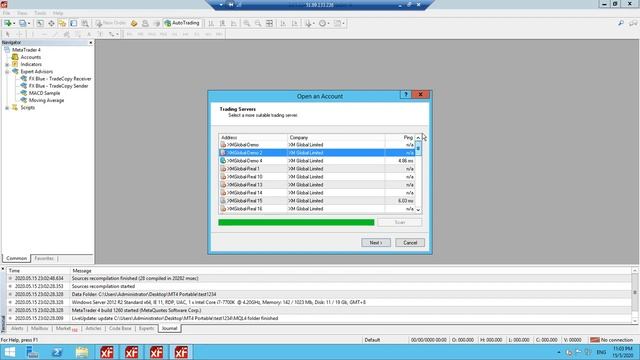640x360 pixels.
Task: Select MetaTrader 4 root in Navigator
Action: click(x=26, y=50)
